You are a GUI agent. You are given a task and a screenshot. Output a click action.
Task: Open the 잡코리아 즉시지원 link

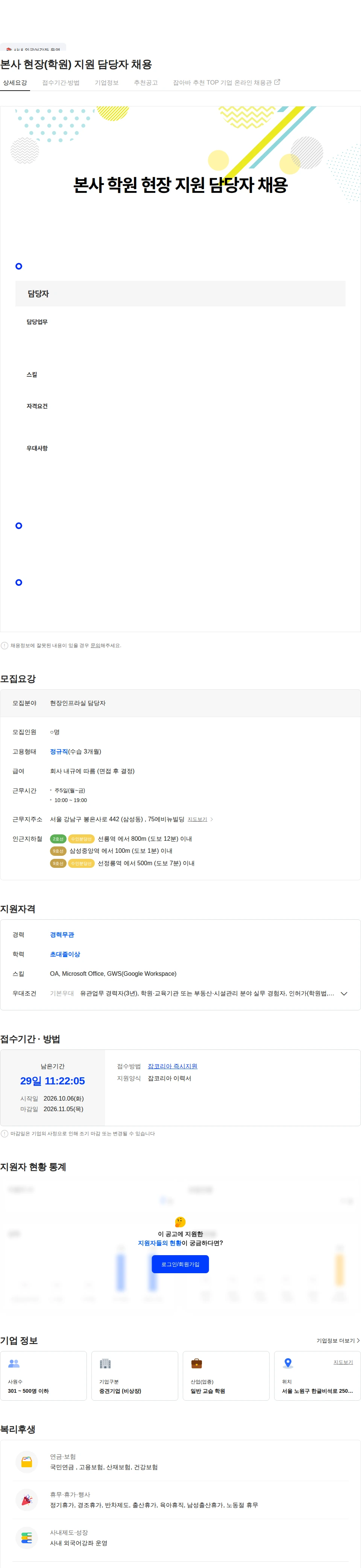[x=172, y=1066]
